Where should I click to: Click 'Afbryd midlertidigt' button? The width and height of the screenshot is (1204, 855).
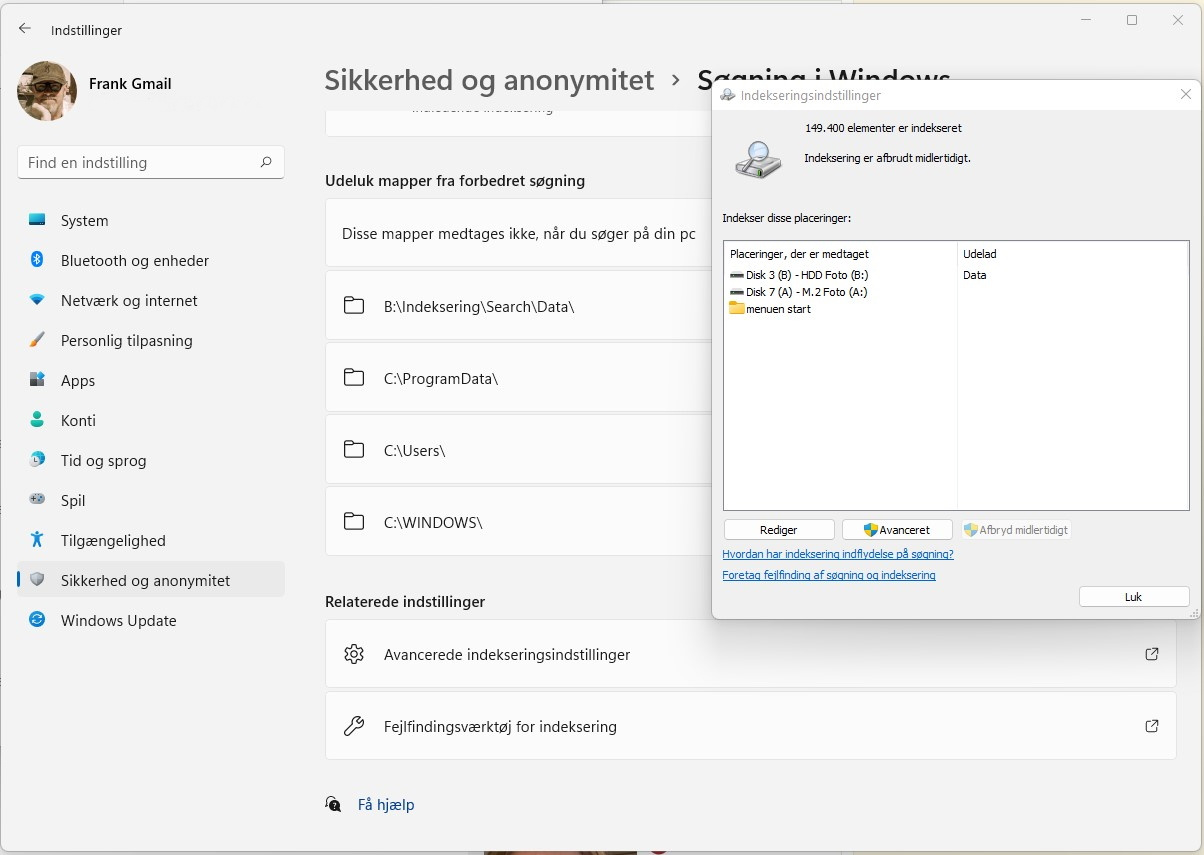tap(1016, 530)
